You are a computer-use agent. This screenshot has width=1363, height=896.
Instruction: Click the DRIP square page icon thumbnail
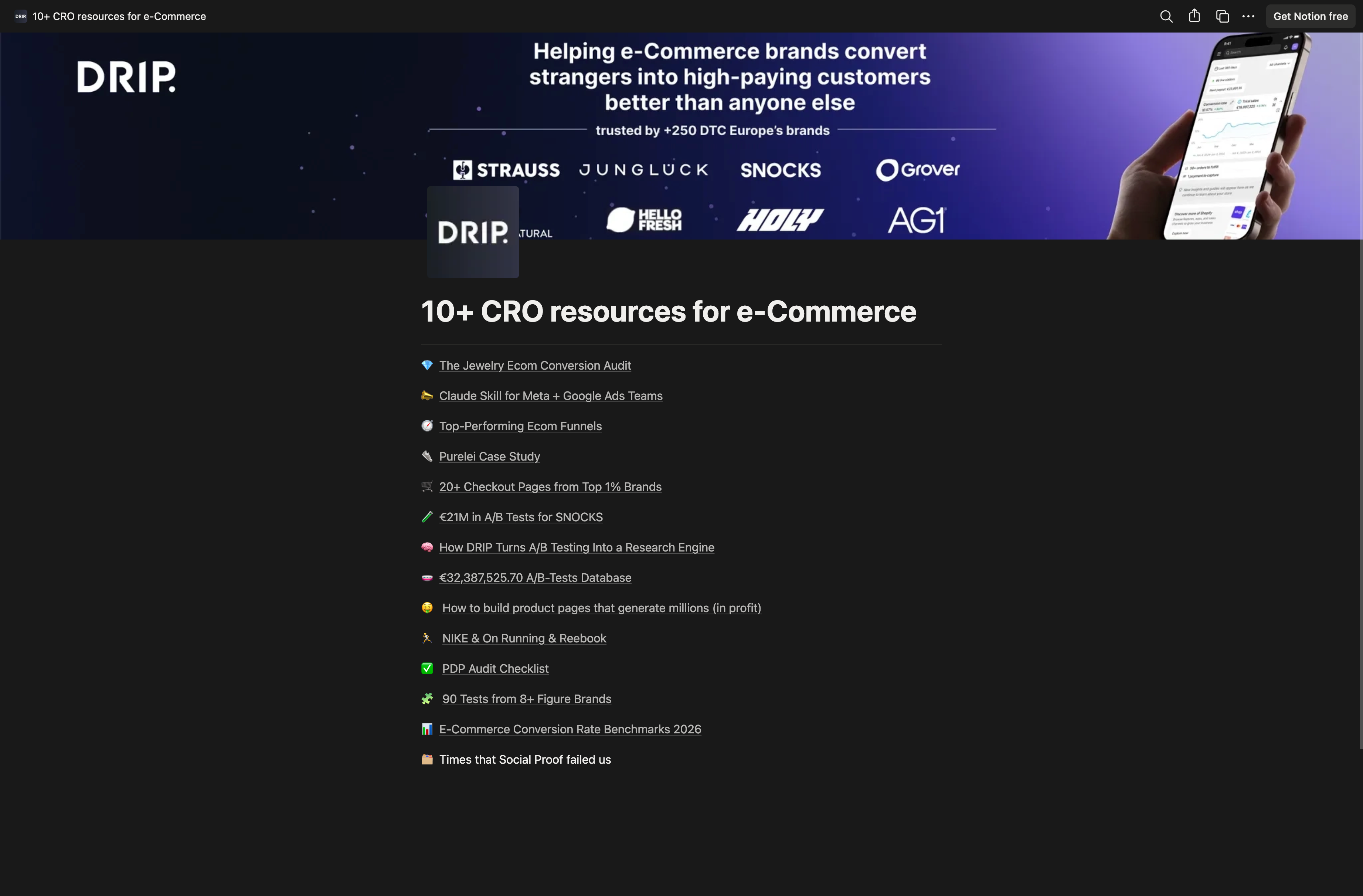pyautogui.click(x=472, y=232)
